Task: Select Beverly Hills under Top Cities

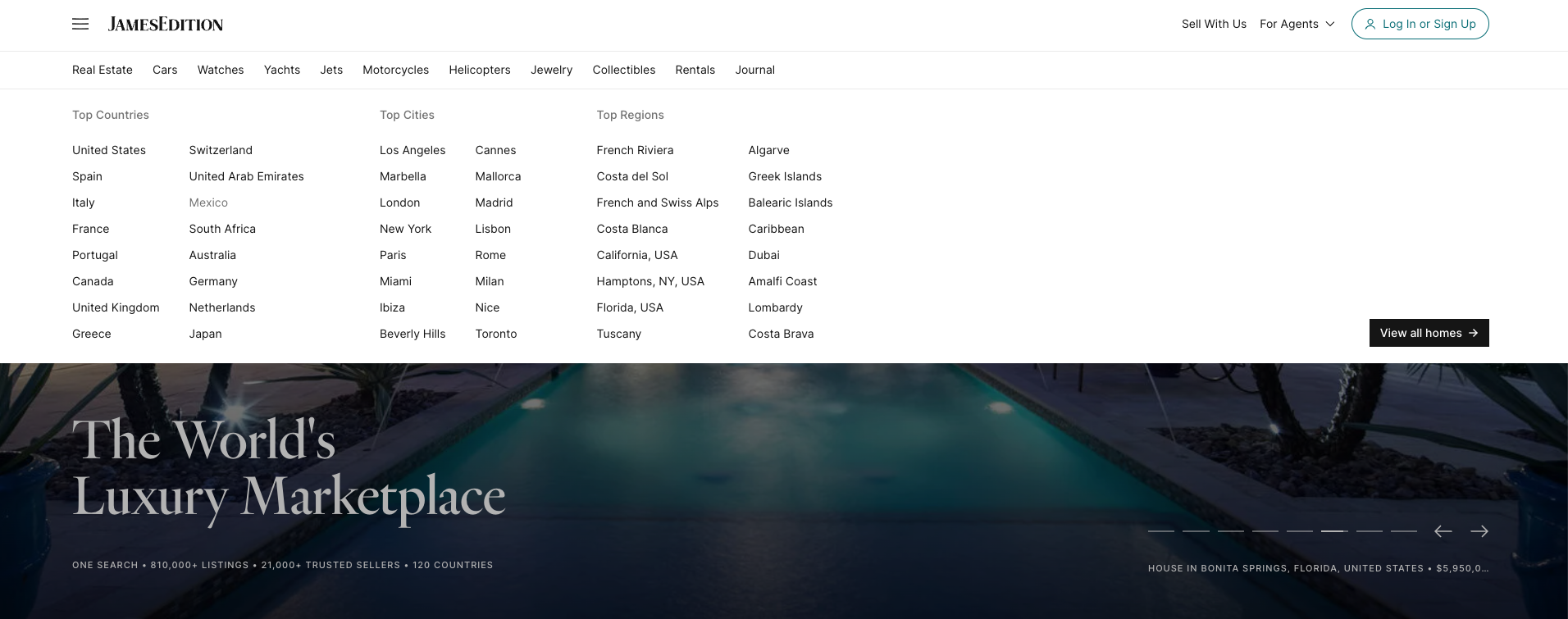Action: pyautogui.click(x=413, y=334)
